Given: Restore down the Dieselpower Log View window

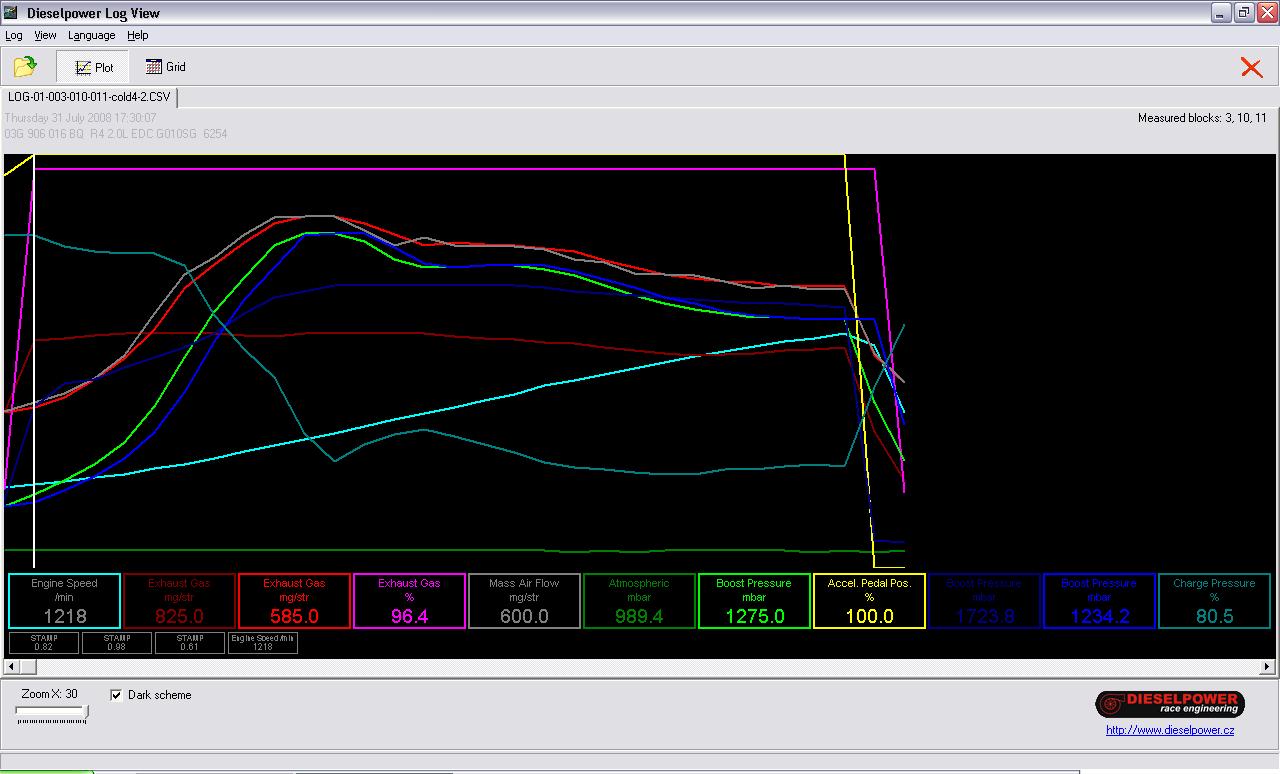Looking at the screenshot, I should click(x=1244, y=13).
